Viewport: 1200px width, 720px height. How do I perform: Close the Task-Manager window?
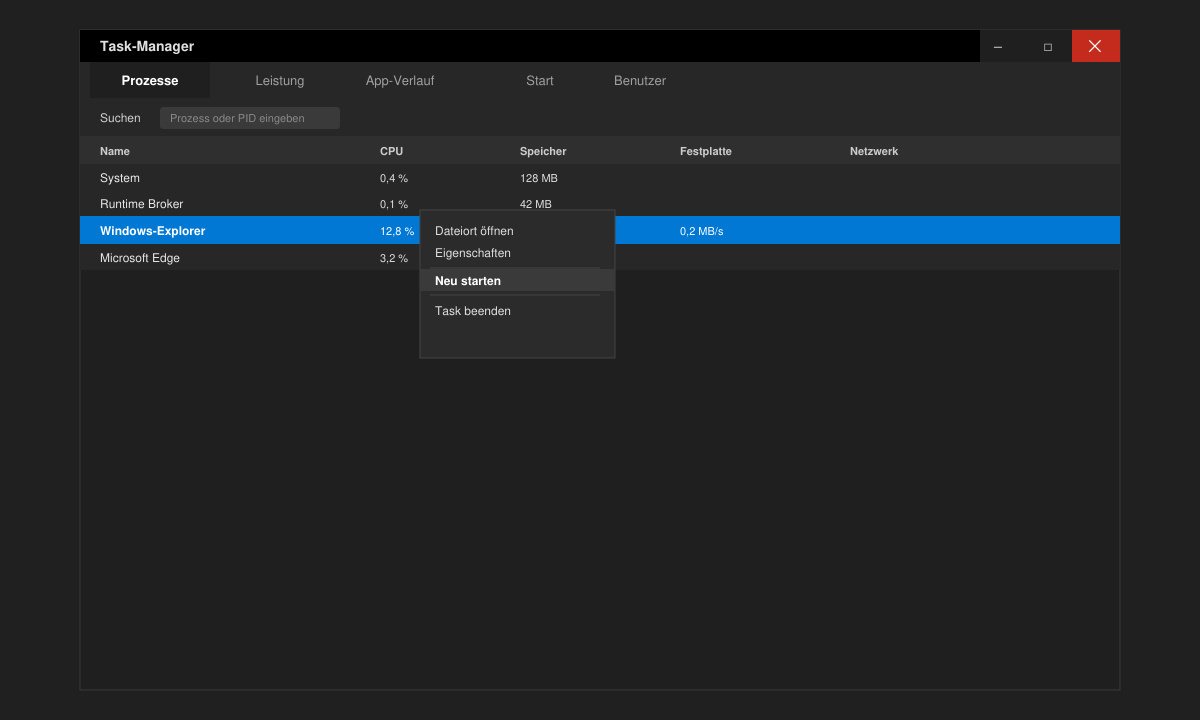click(1095, 46)
